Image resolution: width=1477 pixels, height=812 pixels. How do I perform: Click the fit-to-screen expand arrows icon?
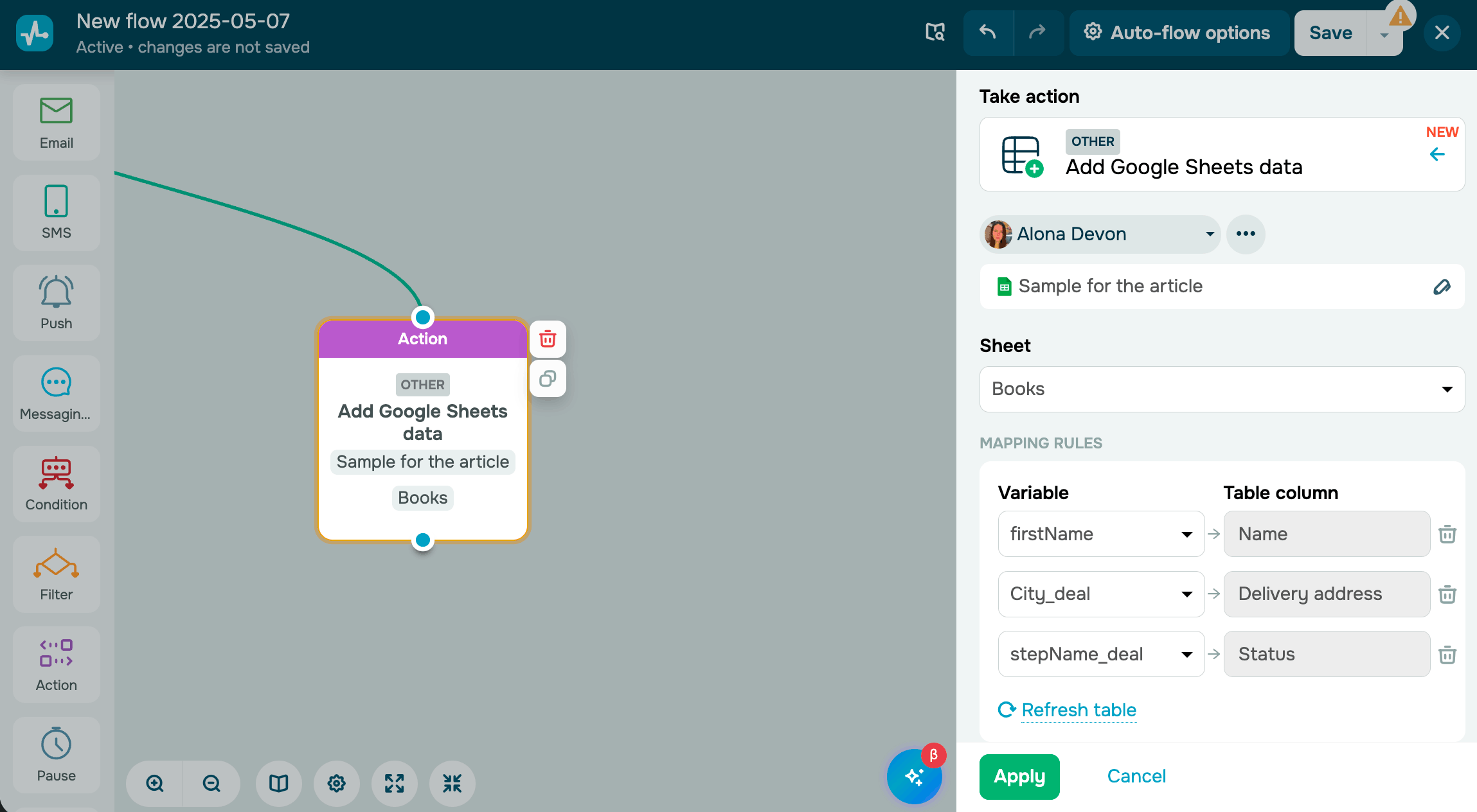point(394,783)
